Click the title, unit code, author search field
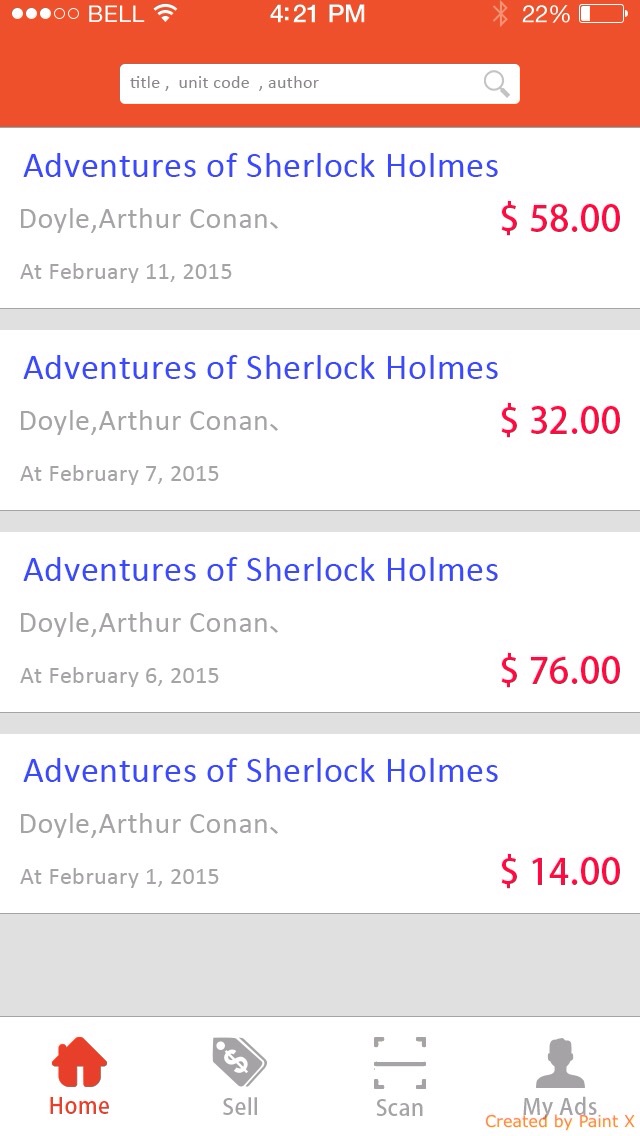 (x=300, y=83)
